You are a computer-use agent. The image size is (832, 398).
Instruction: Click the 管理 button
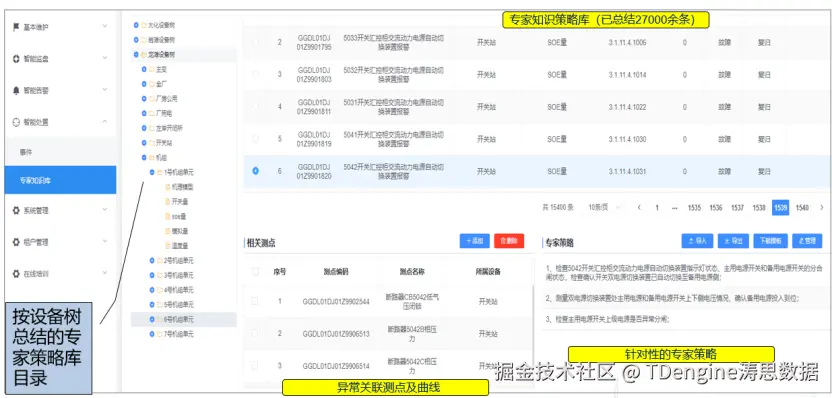[807, 241]
